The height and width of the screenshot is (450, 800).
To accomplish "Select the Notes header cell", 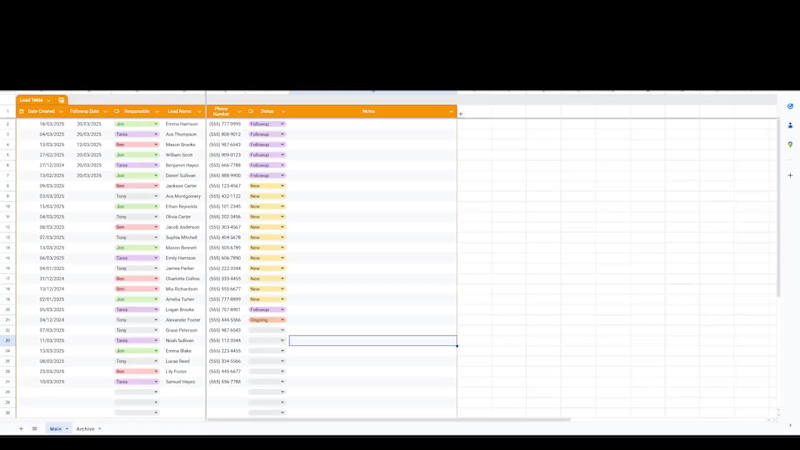I will pyautogui.click(x=373, y=111).
